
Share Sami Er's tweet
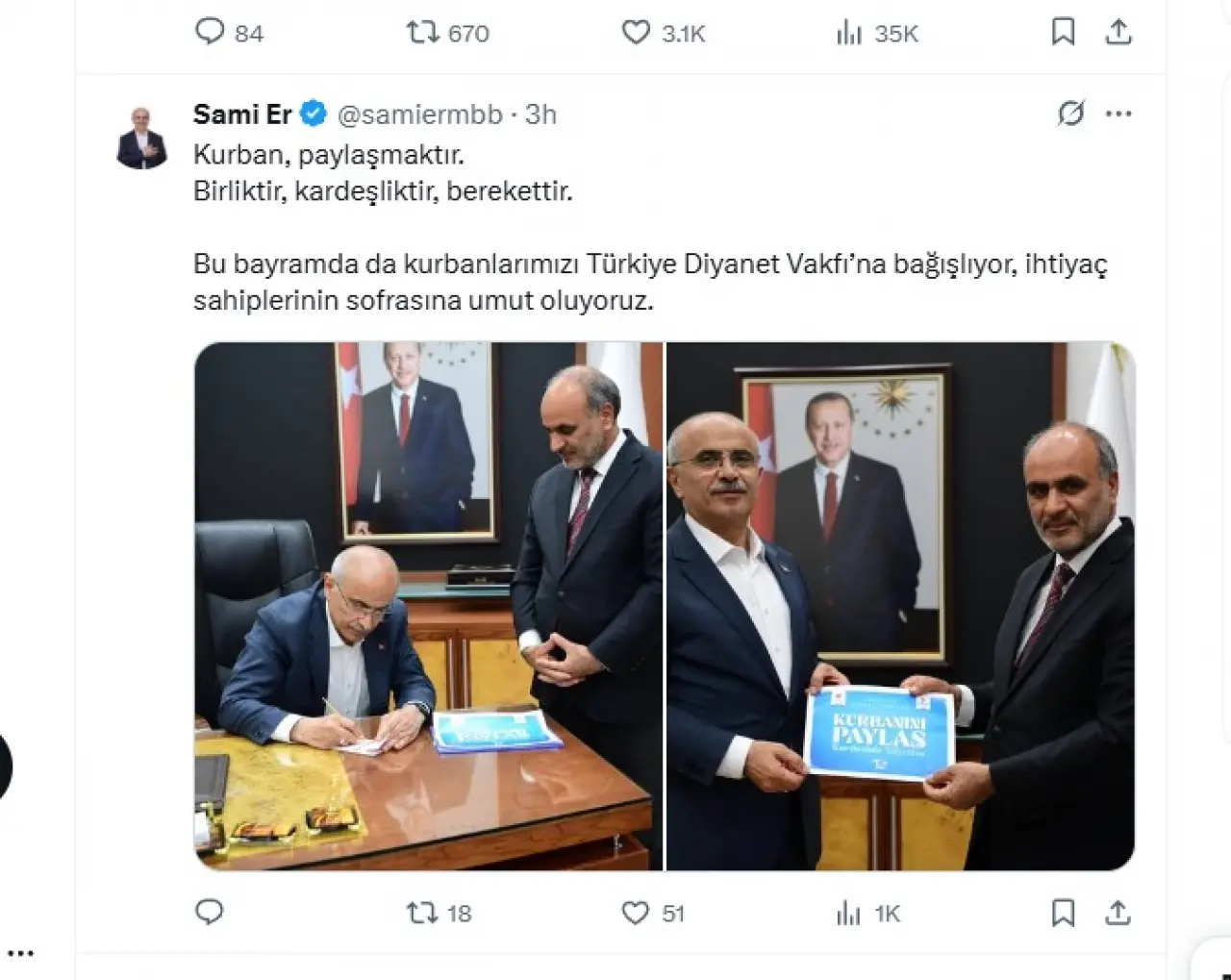point(1118,913)
